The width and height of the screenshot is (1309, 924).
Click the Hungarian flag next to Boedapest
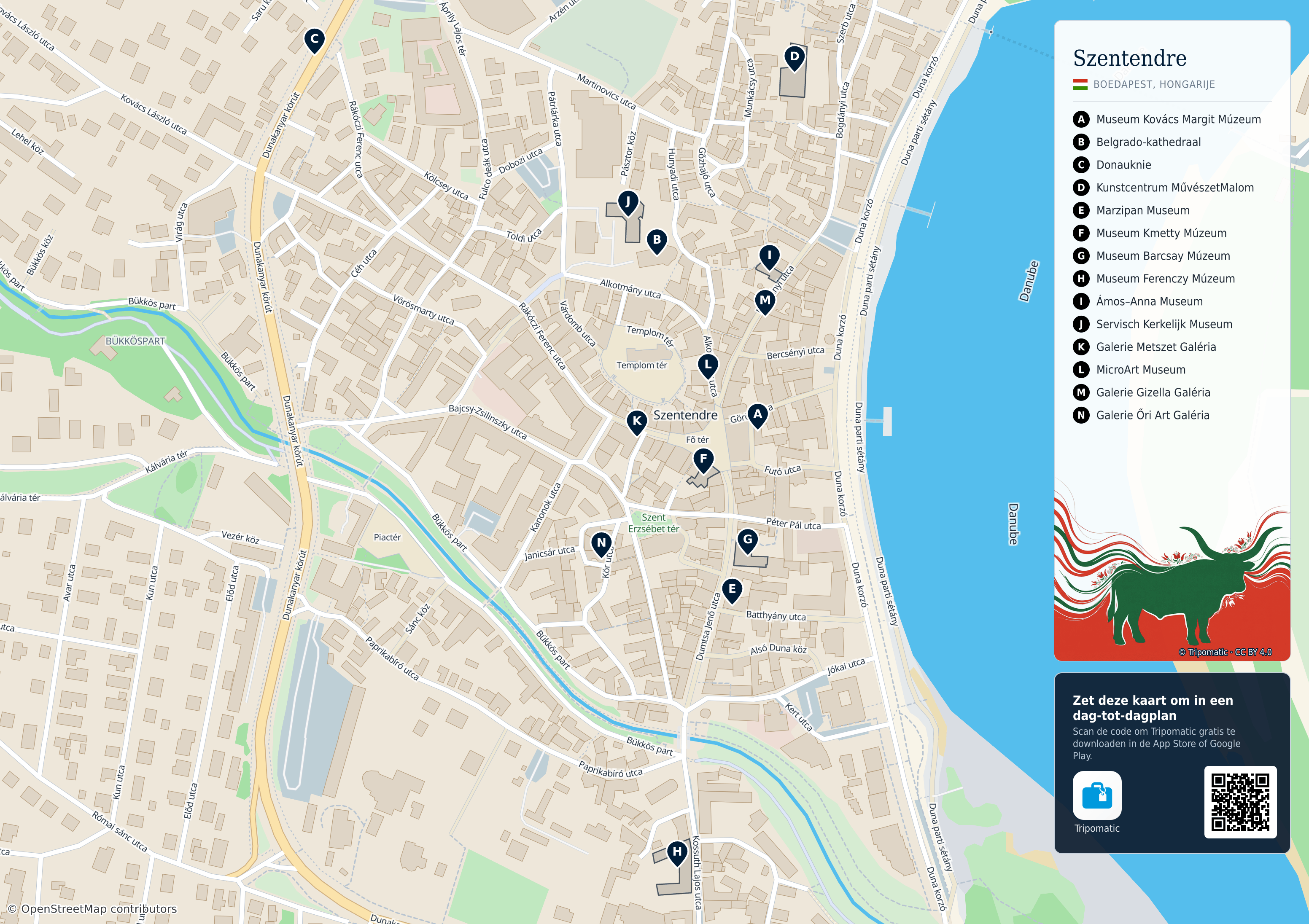(x=1080, y=84)
